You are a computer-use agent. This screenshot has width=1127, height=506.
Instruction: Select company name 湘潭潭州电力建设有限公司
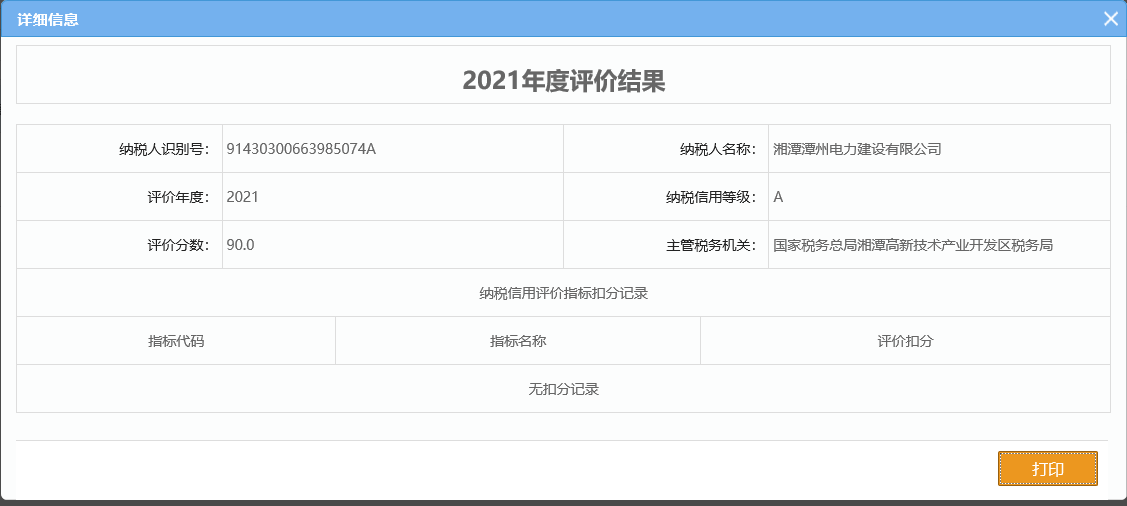click(857, 149)
